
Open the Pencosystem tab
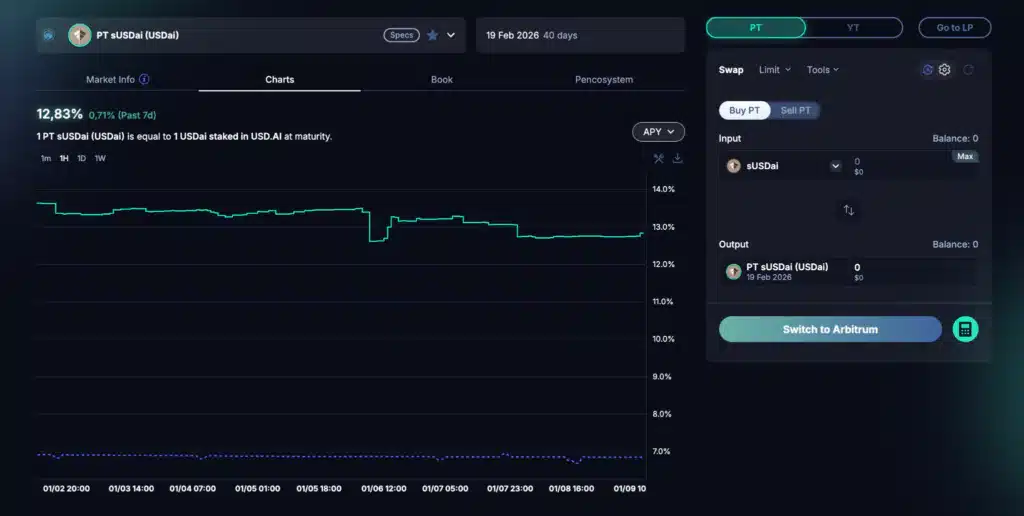[x=604, y=79]
